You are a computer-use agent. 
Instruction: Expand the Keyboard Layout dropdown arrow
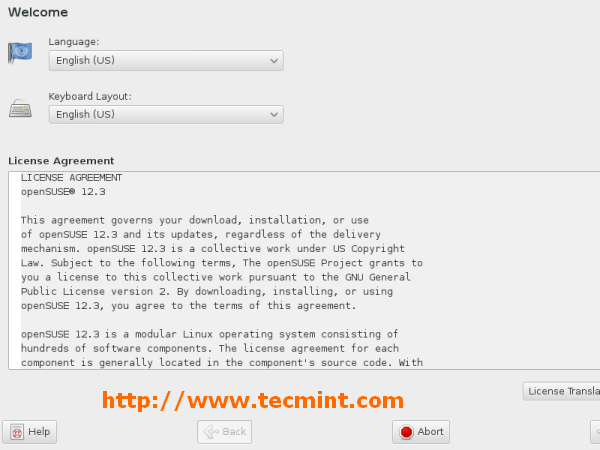pyautogui.click(x=274, y=114)
